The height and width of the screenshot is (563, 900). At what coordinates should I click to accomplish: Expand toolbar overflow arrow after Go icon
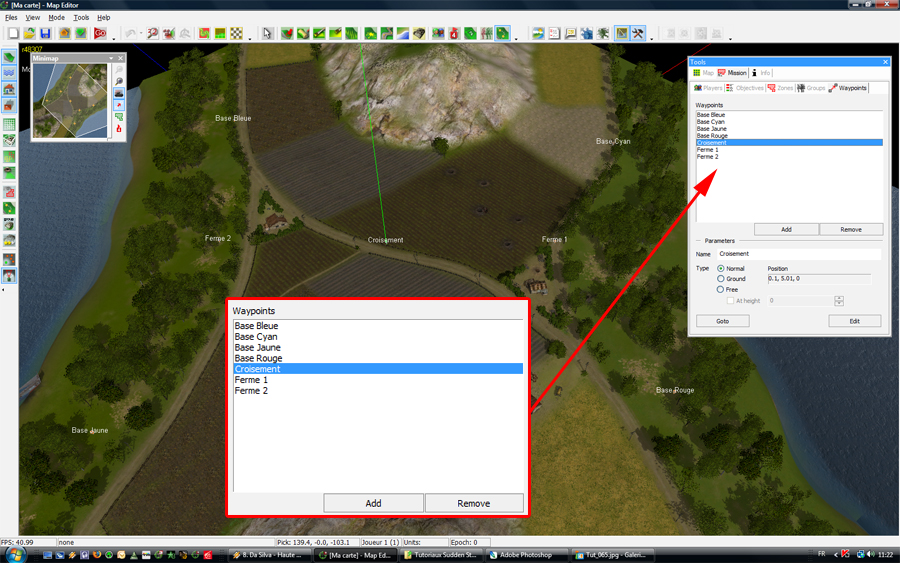[114, 38]
